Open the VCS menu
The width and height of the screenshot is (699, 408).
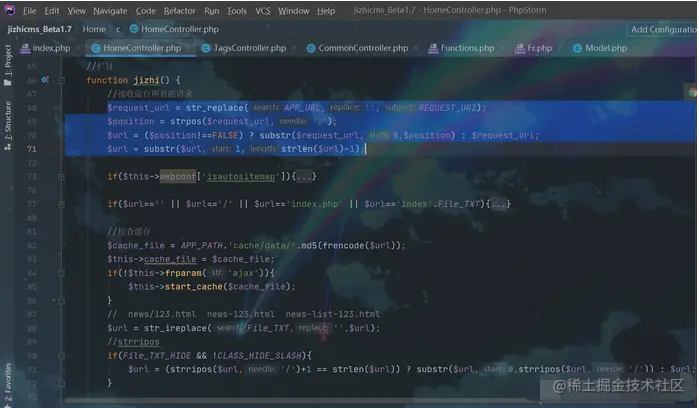tap(263, 11)
